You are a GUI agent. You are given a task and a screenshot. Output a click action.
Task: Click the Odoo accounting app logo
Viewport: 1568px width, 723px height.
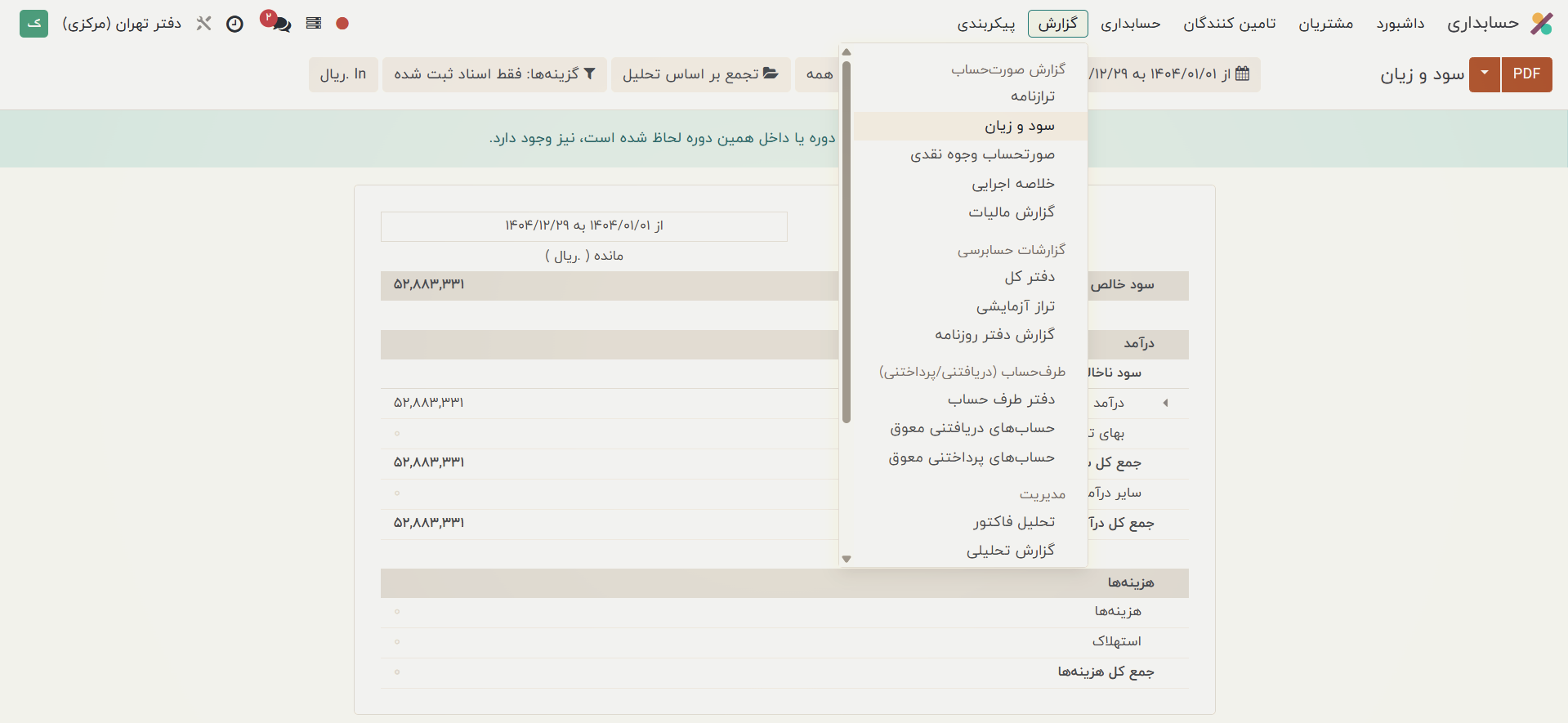[1541, 24]
